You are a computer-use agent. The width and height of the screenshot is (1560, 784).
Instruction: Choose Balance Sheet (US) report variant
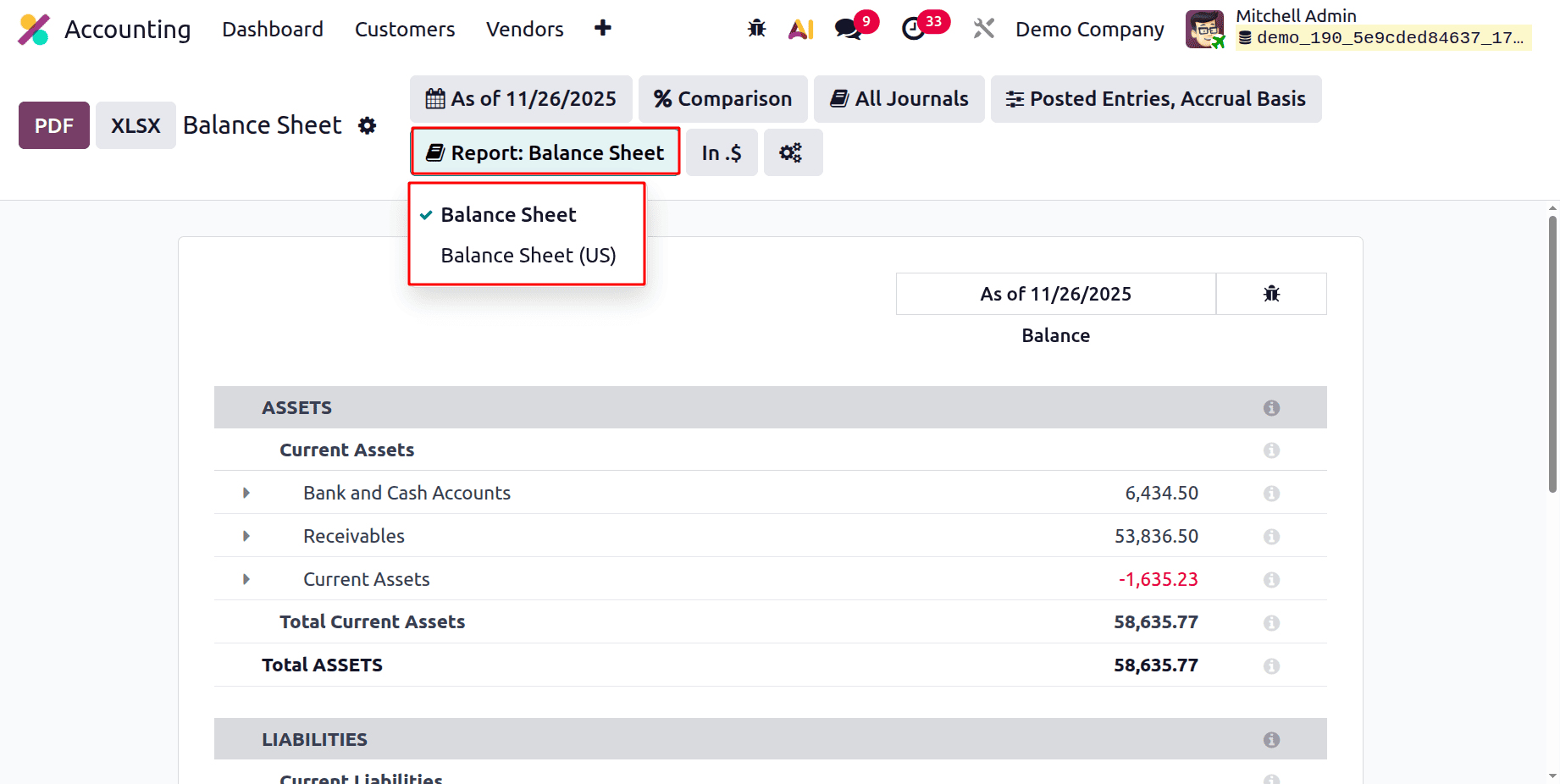(x=528, y=256)
